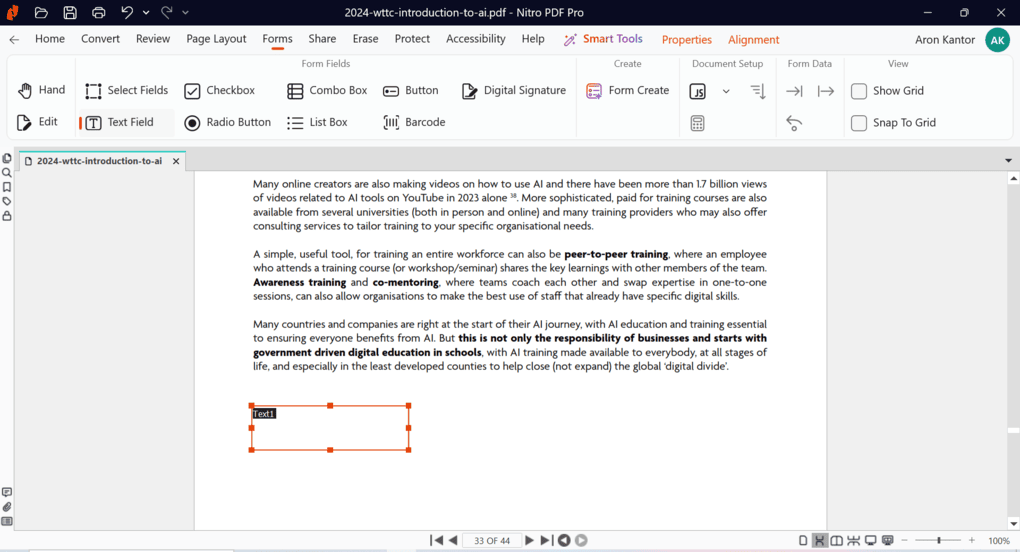Viewport: 1020px width, 552px height.
Task: Open the Convert ribbon tab
Action: coord(100,39)
